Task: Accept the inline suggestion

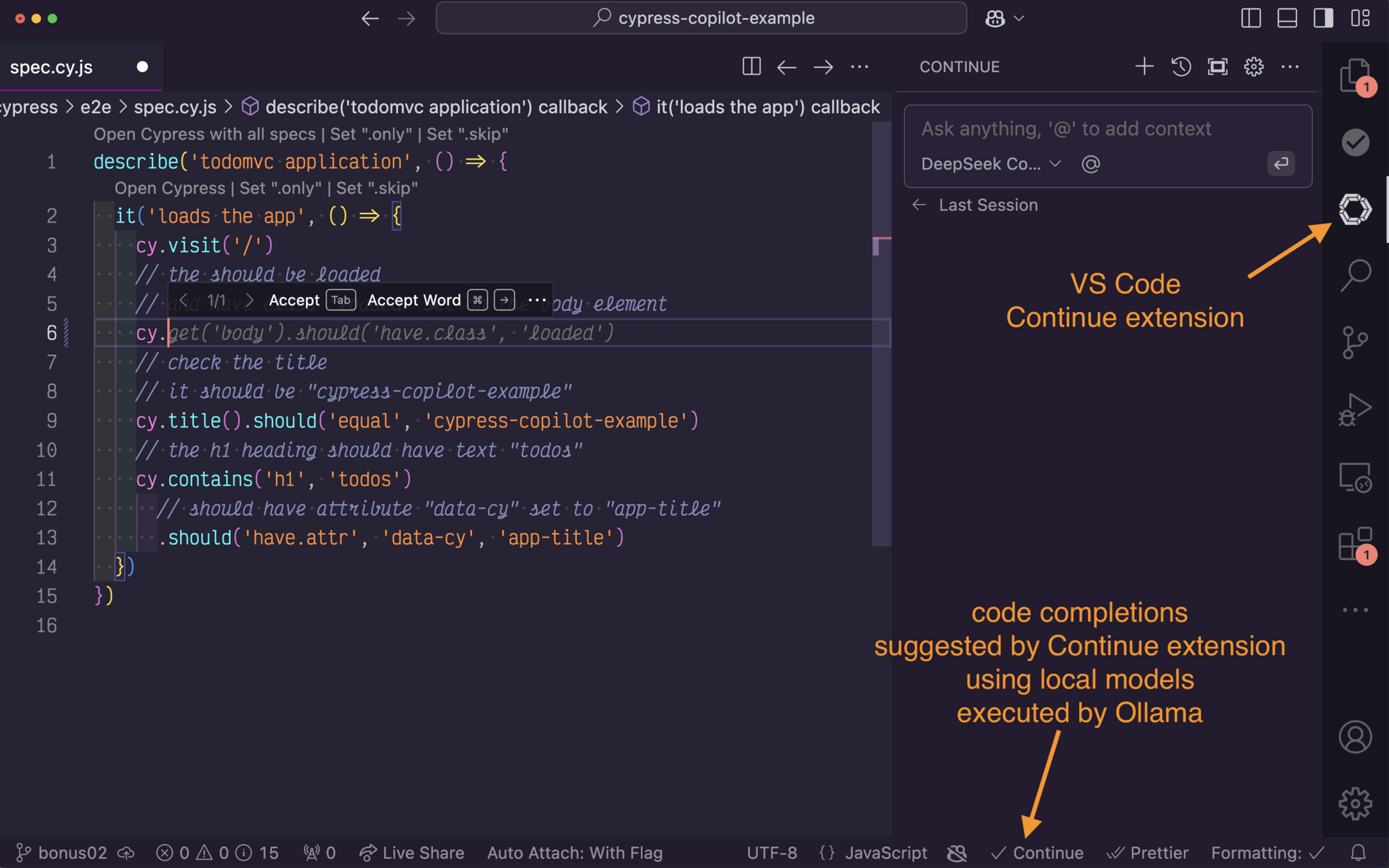Action: click(295, 300)
